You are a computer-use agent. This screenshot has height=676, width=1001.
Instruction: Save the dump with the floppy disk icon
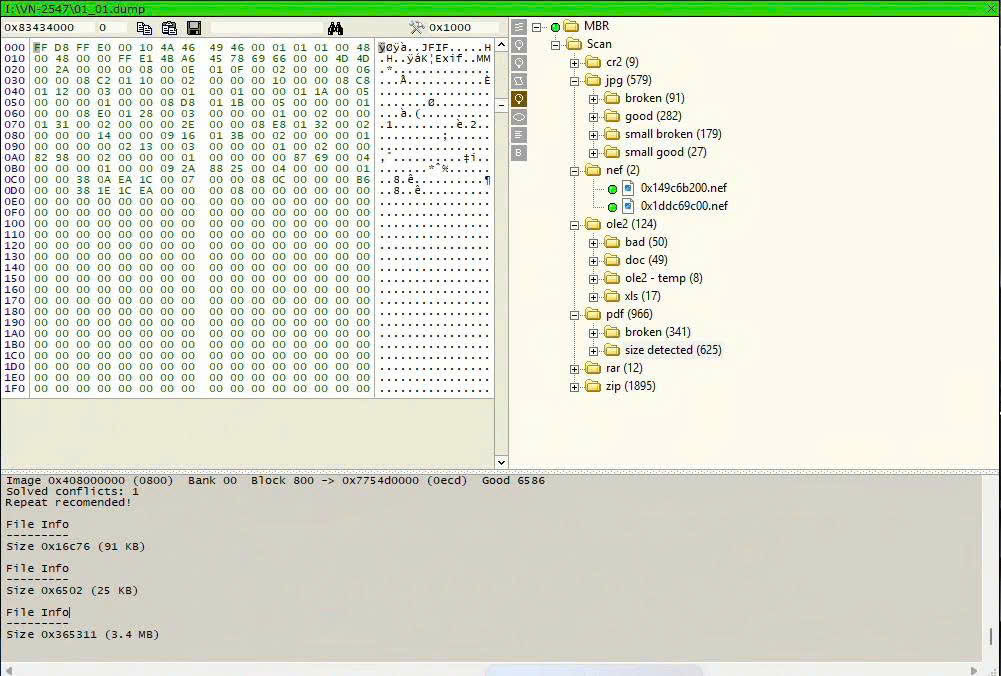tap(194, 27)
